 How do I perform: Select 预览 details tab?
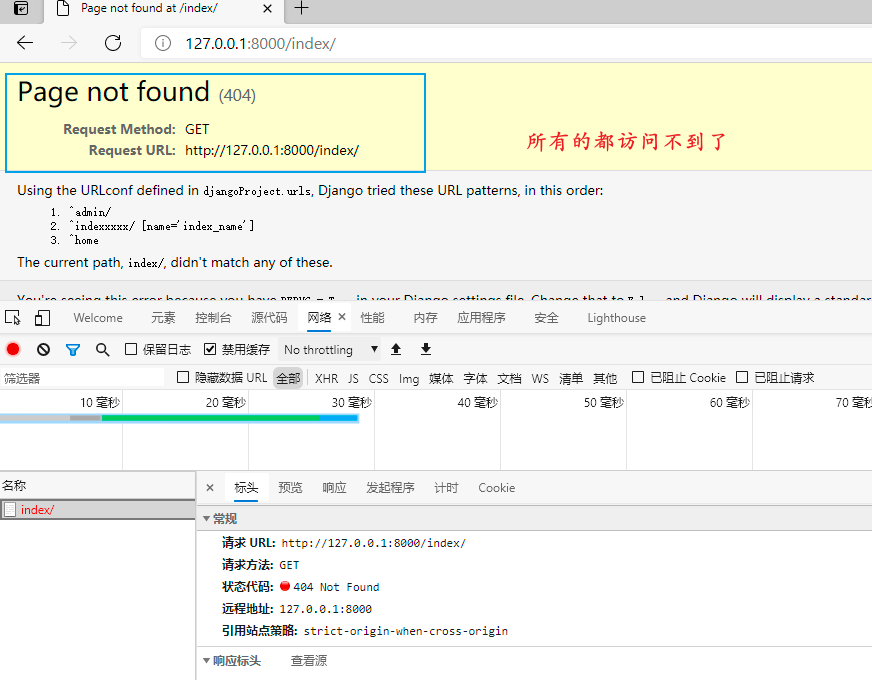pos(290,488)
